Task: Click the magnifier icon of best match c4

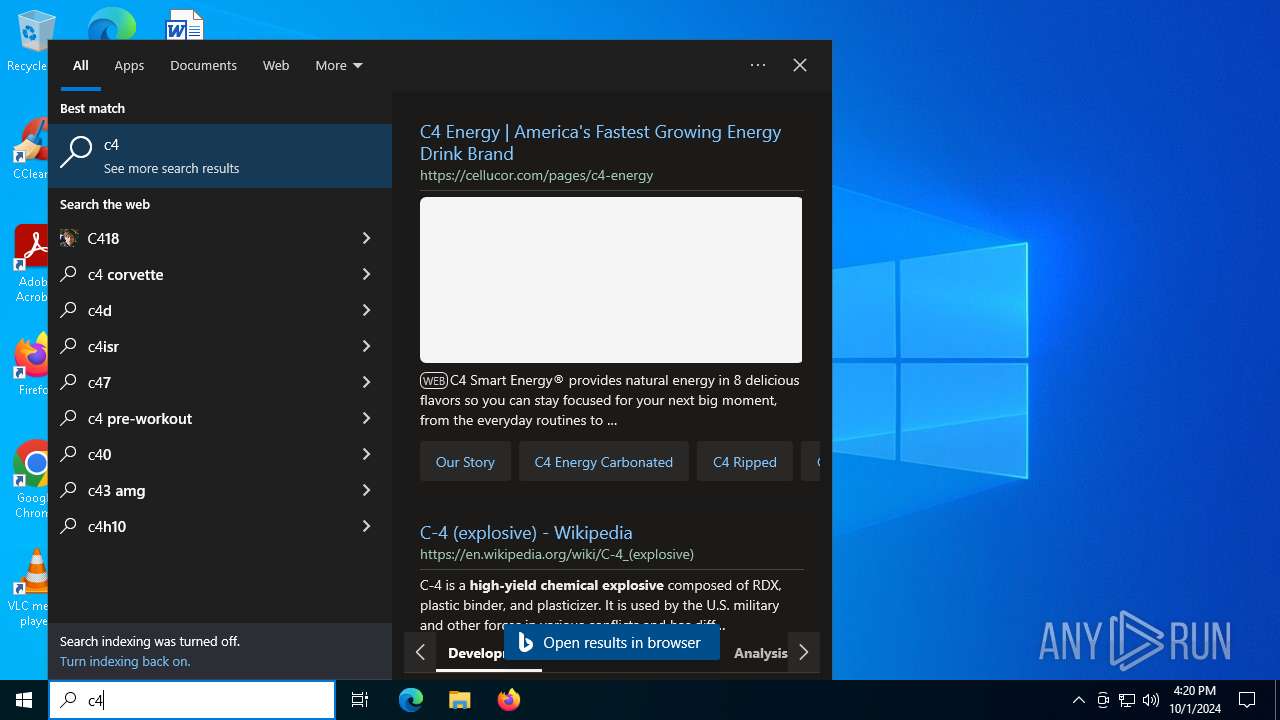Action: [76, 153]
